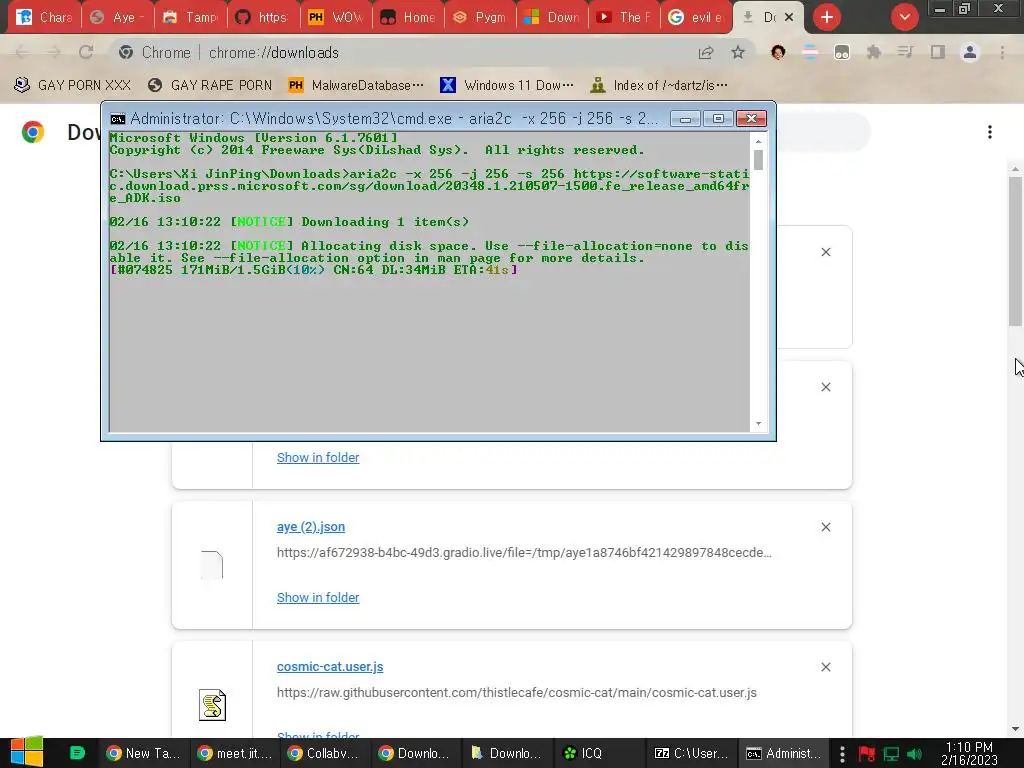Open the Index of /~dartz/is… bookmark
The image size is (1024, 768).
[x=658, y=85]
